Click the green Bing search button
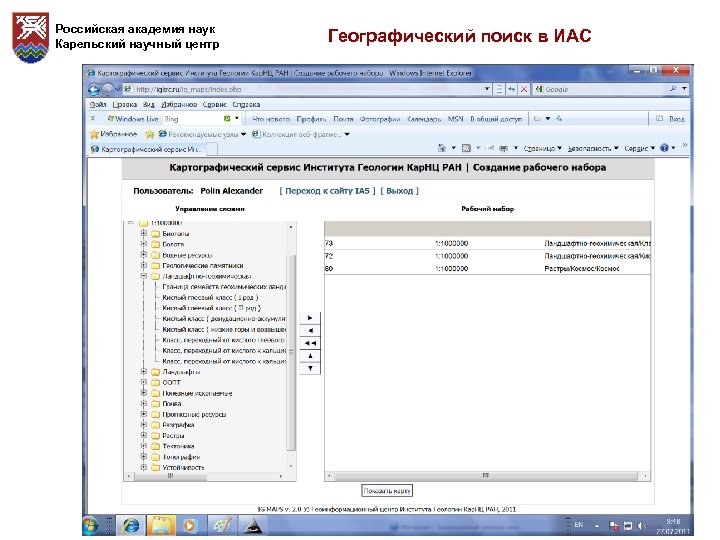Image resolution: width=720 pixels, height=540 pixels. pos(227,118)
